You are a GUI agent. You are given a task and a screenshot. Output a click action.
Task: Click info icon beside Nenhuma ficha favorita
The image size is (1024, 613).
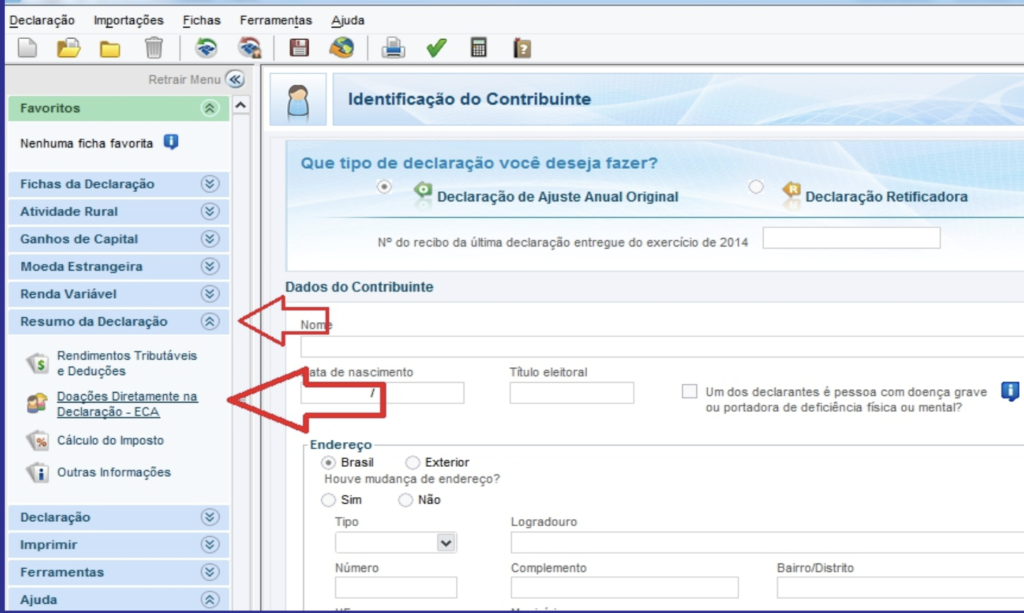click(171, 142)
